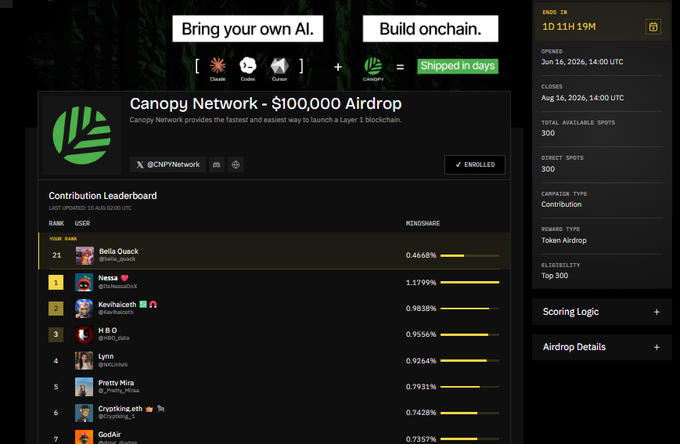Screen dimensions: 680x444
Task: Click the Aug 16, 2026 closing date
Action: point(582,98)
